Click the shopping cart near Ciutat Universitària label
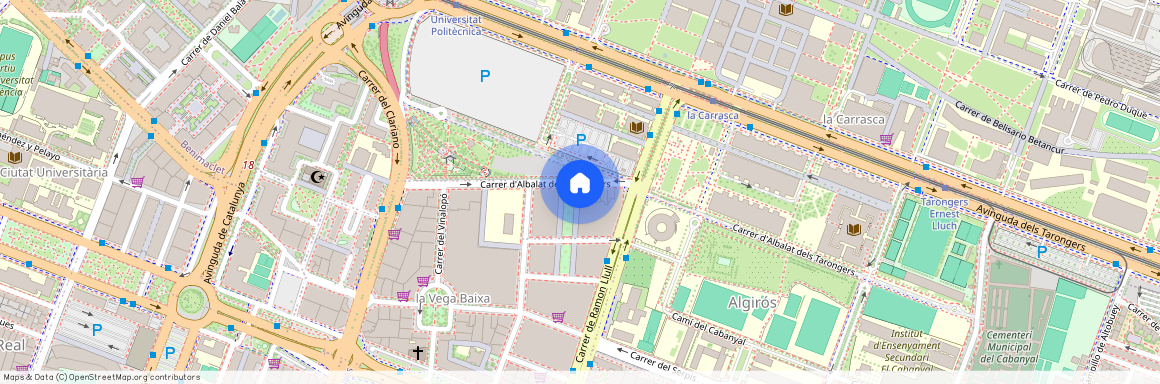 tap(137, 181)
